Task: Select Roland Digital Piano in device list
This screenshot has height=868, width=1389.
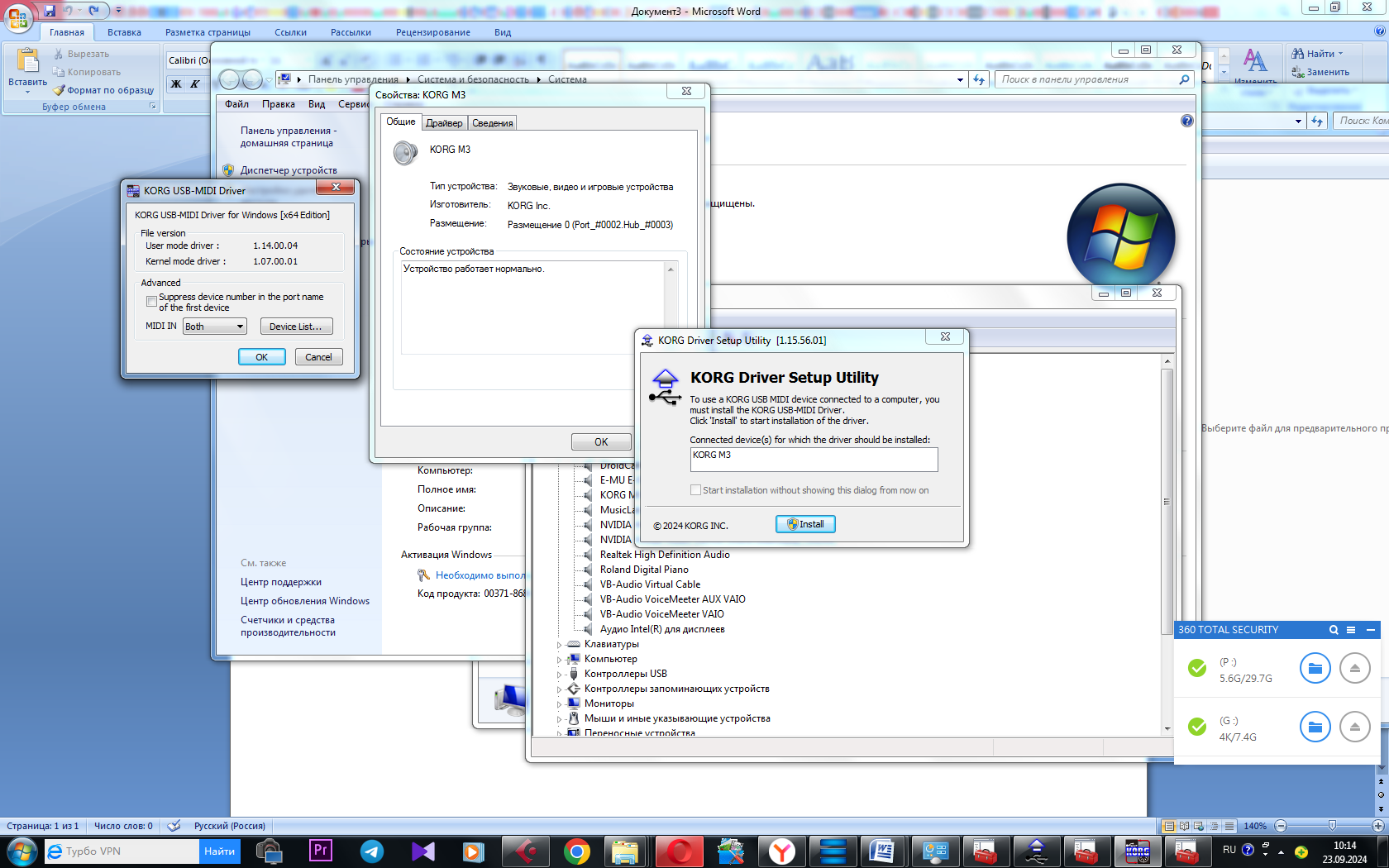Action: [644, 570]
